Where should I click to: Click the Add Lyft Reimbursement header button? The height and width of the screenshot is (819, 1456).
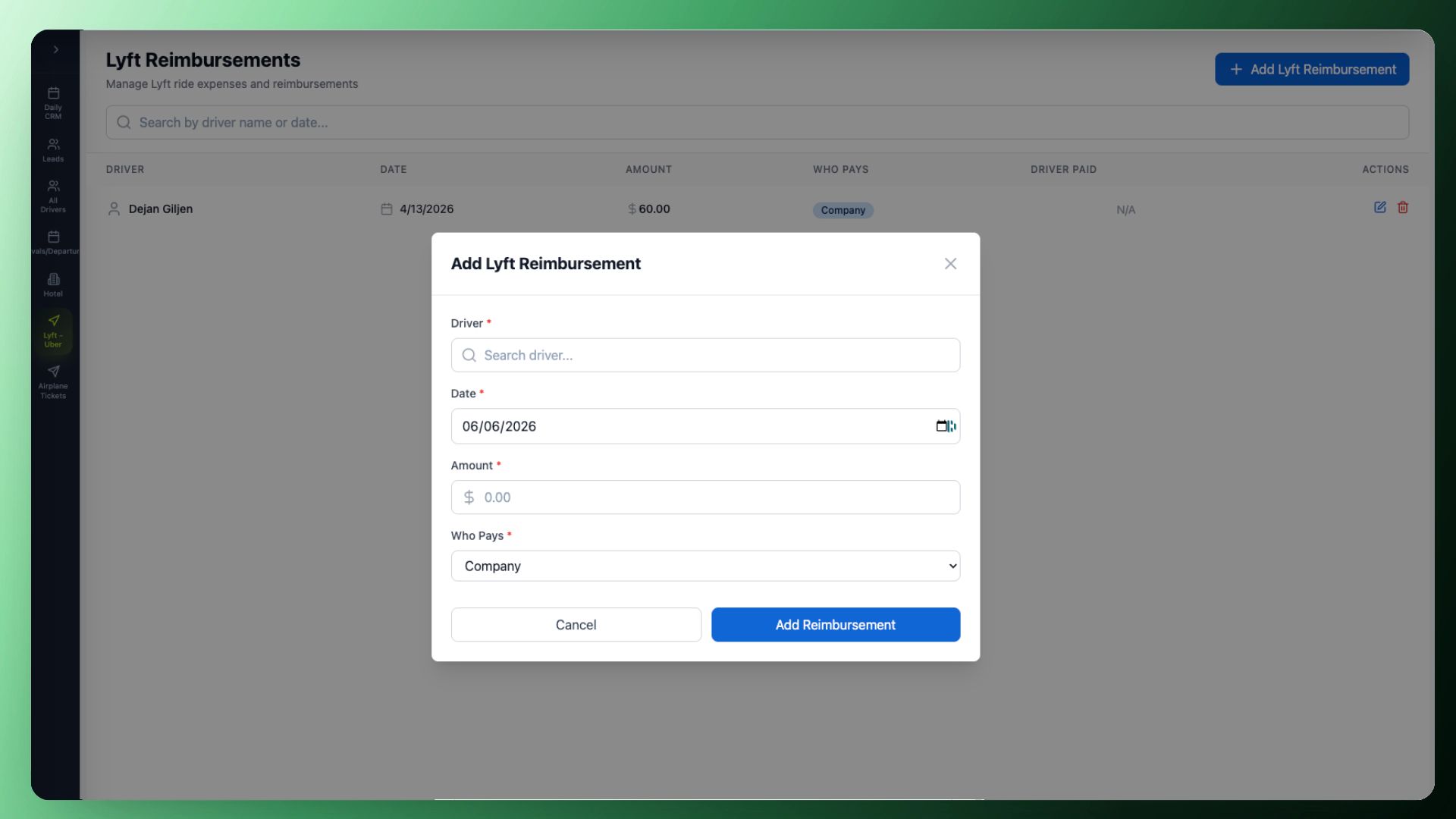coord(1312,69)
